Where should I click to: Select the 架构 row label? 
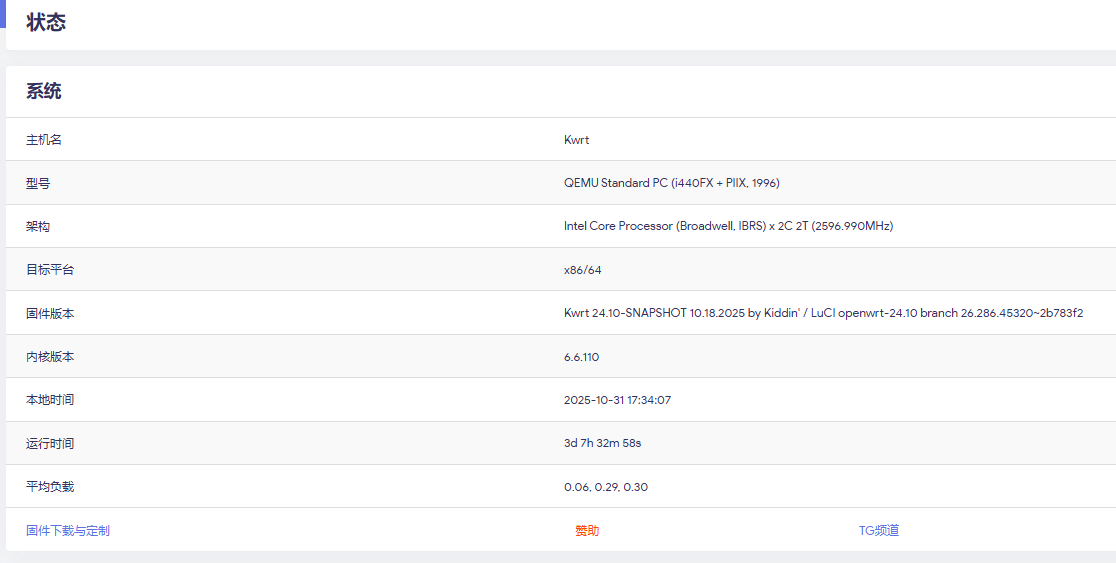[38, 226]
